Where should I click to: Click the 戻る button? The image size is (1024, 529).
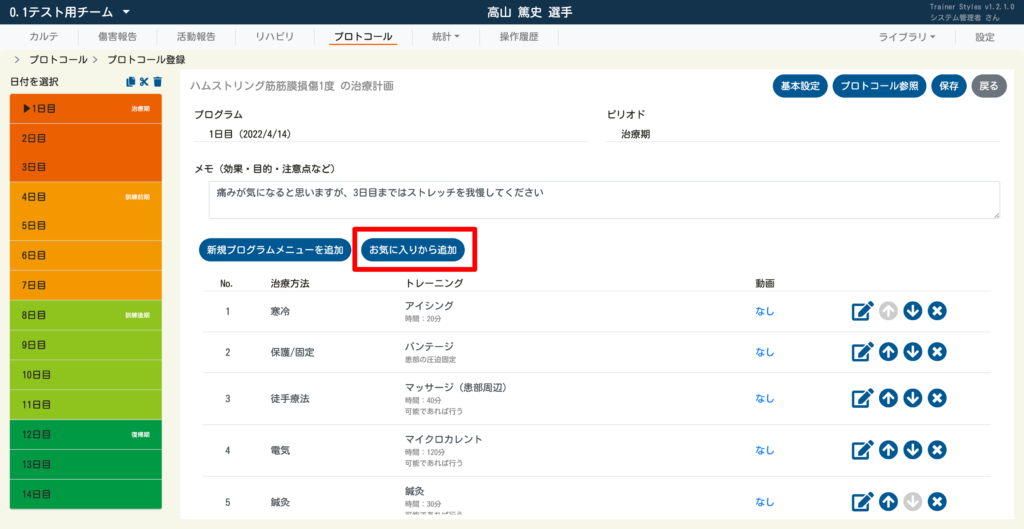(x=989, y=86)
